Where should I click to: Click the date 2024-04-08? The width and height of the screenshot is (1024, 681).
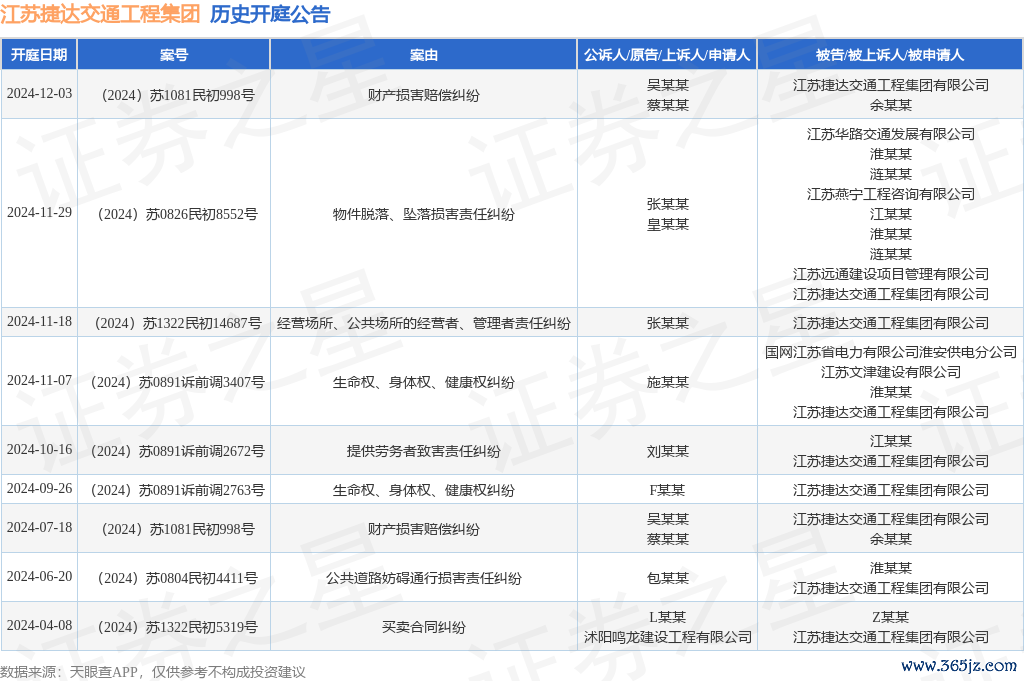39,625
